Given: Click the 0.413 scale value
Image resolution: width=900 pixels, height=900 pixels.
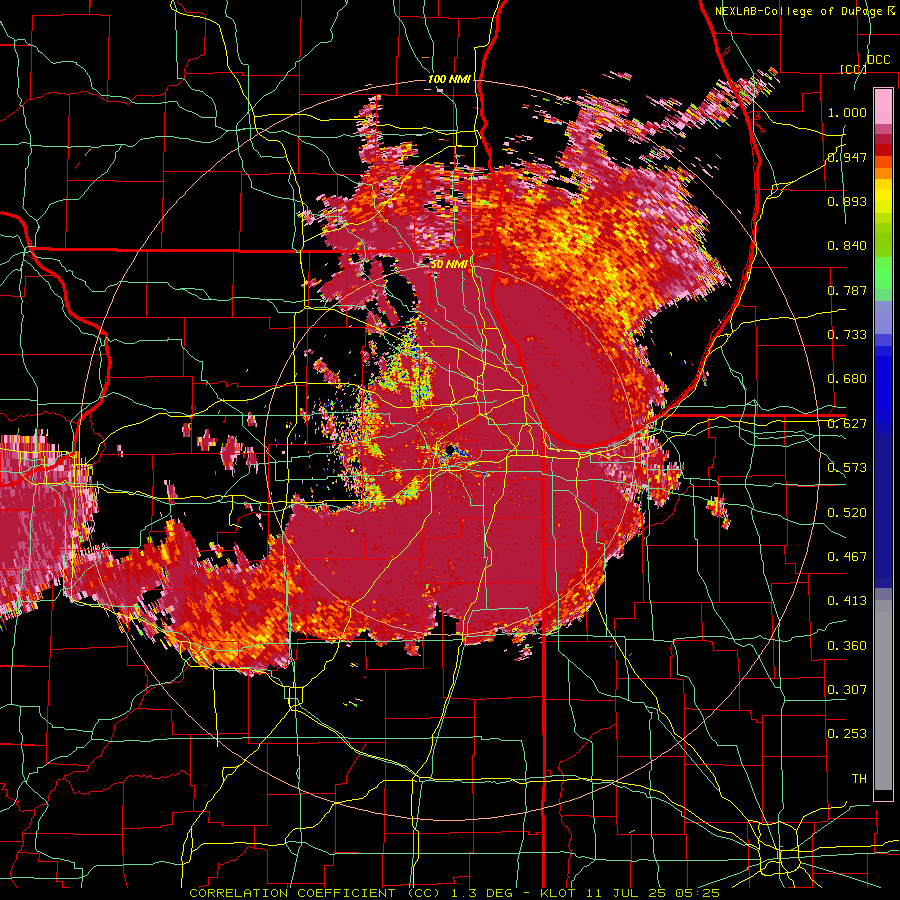Looking at the screenshot, I should (x=847, y=601).
